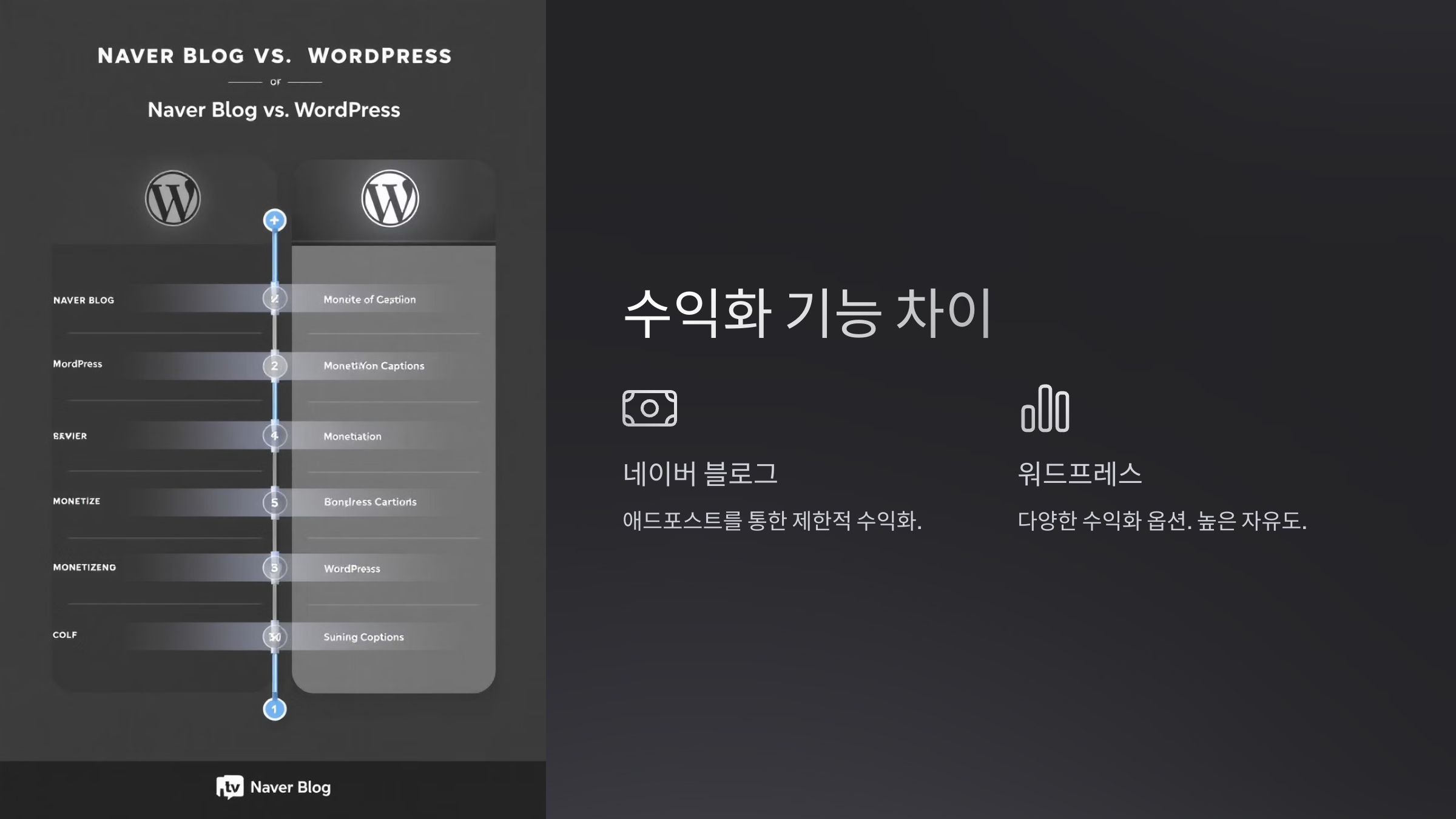Screen dimensions: 1456x819
Task: Click the Monoite of Caption entry
Action: (x=369, y=300)
